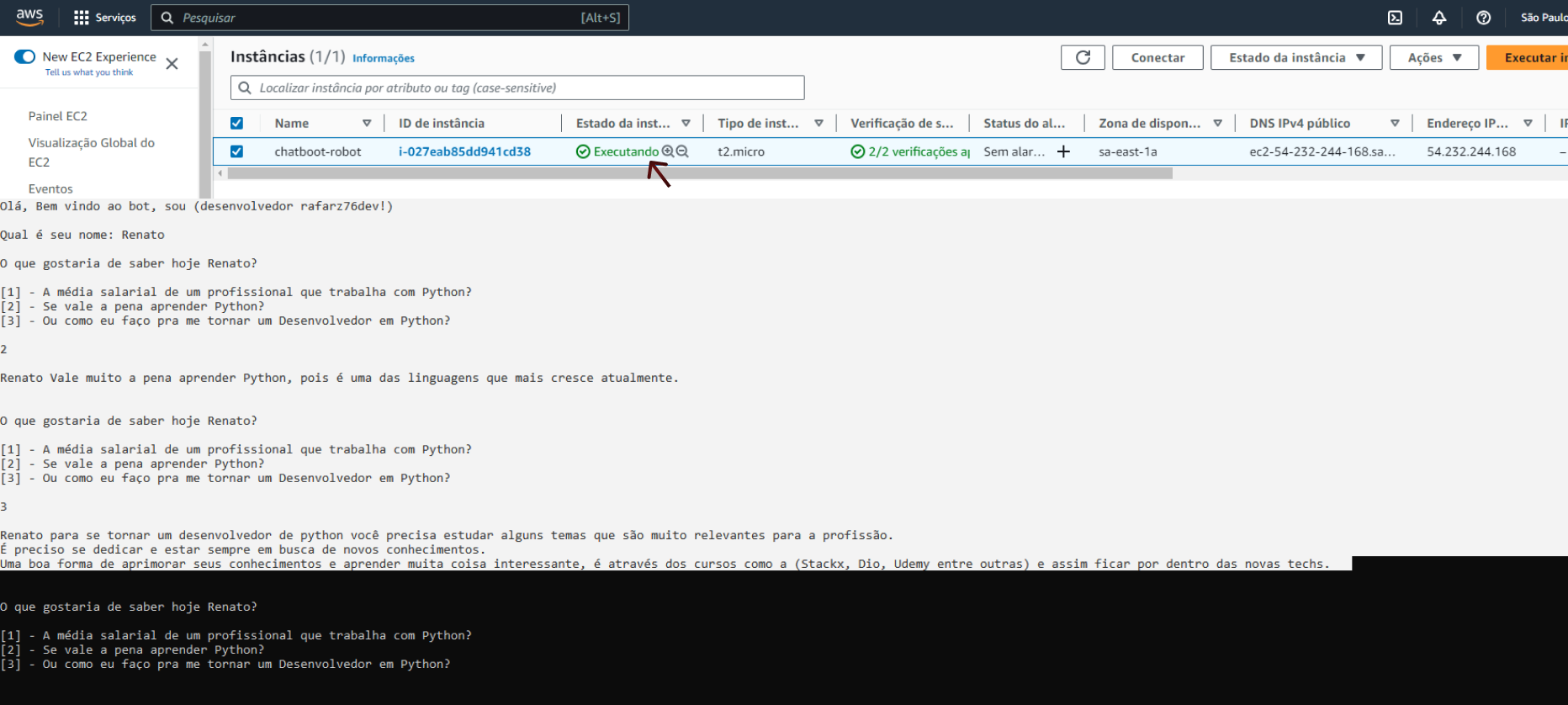Click terminal line 'Qual é seu nome: Renato'

(82, 235)
